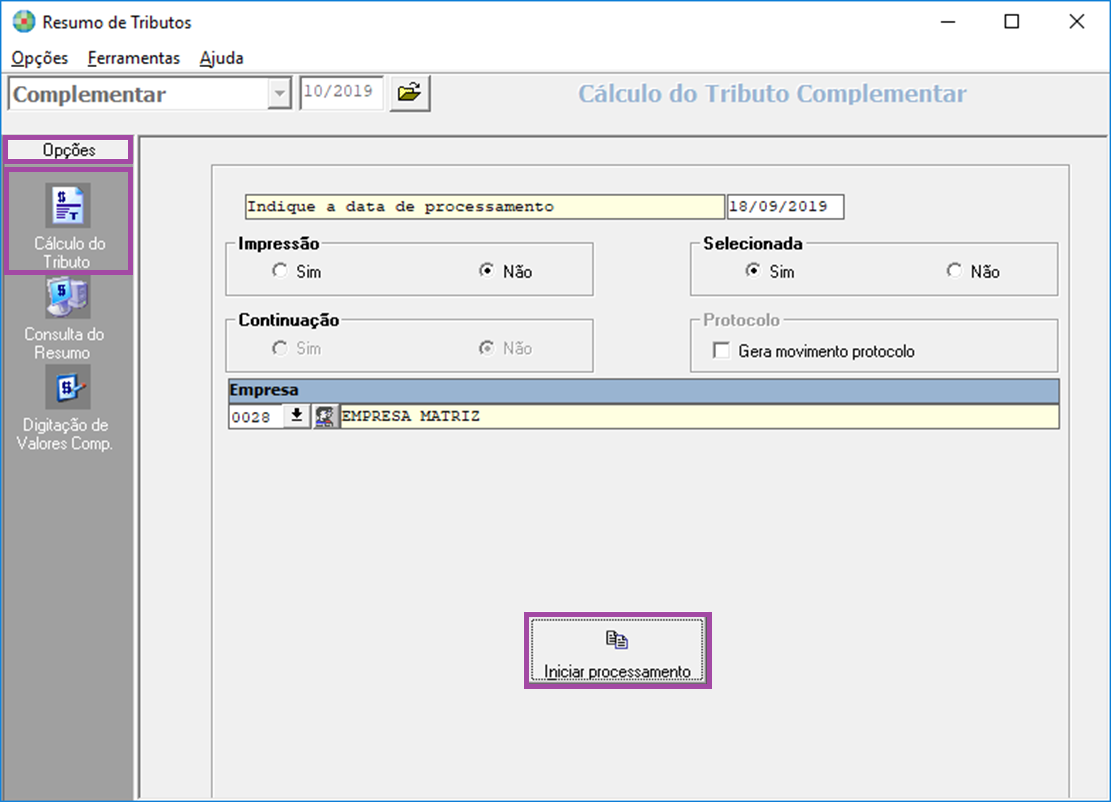Screen dimensions: 1111x802
Task: Expand the Complementar dropdown arrow
Action: tap(280, 94)
